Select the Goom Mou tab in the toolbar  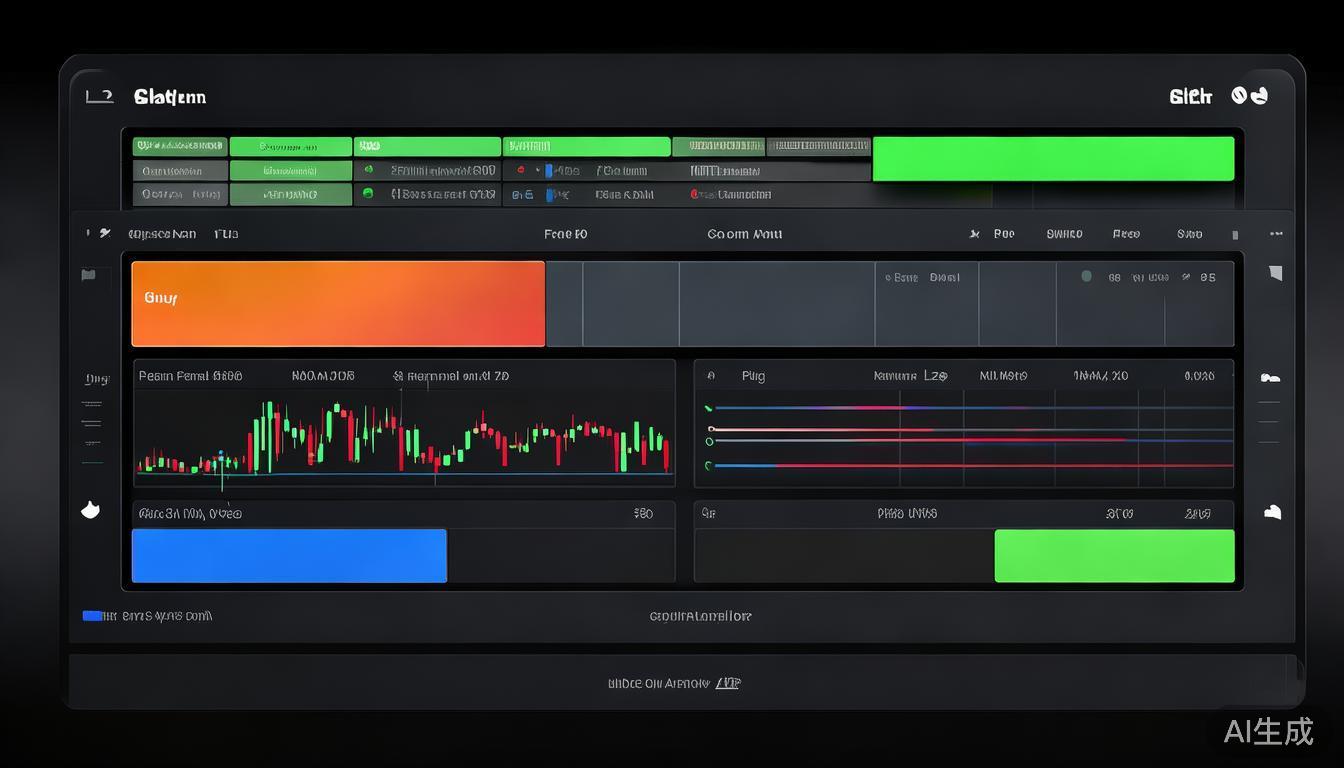pyautogui.click(x=744, y=234)
